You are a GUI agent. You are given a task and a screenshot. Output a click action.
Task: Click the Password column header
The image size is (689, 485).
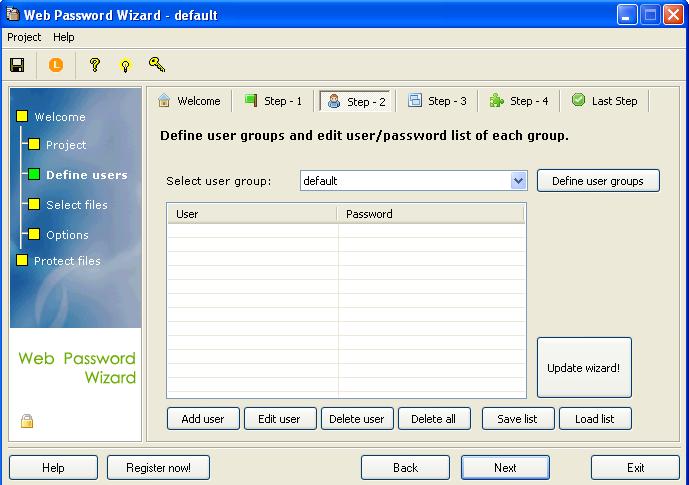pos(431,214)
